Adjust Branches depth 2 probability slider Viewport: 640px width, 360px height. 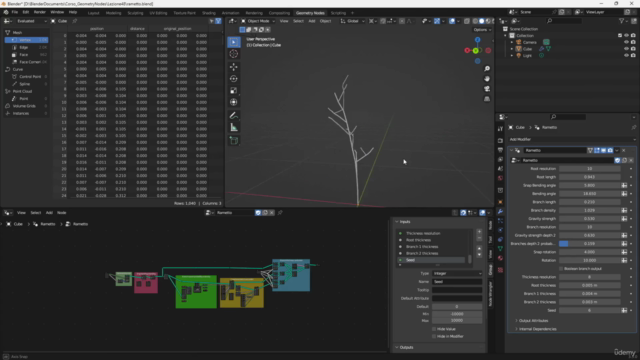click(x=589, y=244)
